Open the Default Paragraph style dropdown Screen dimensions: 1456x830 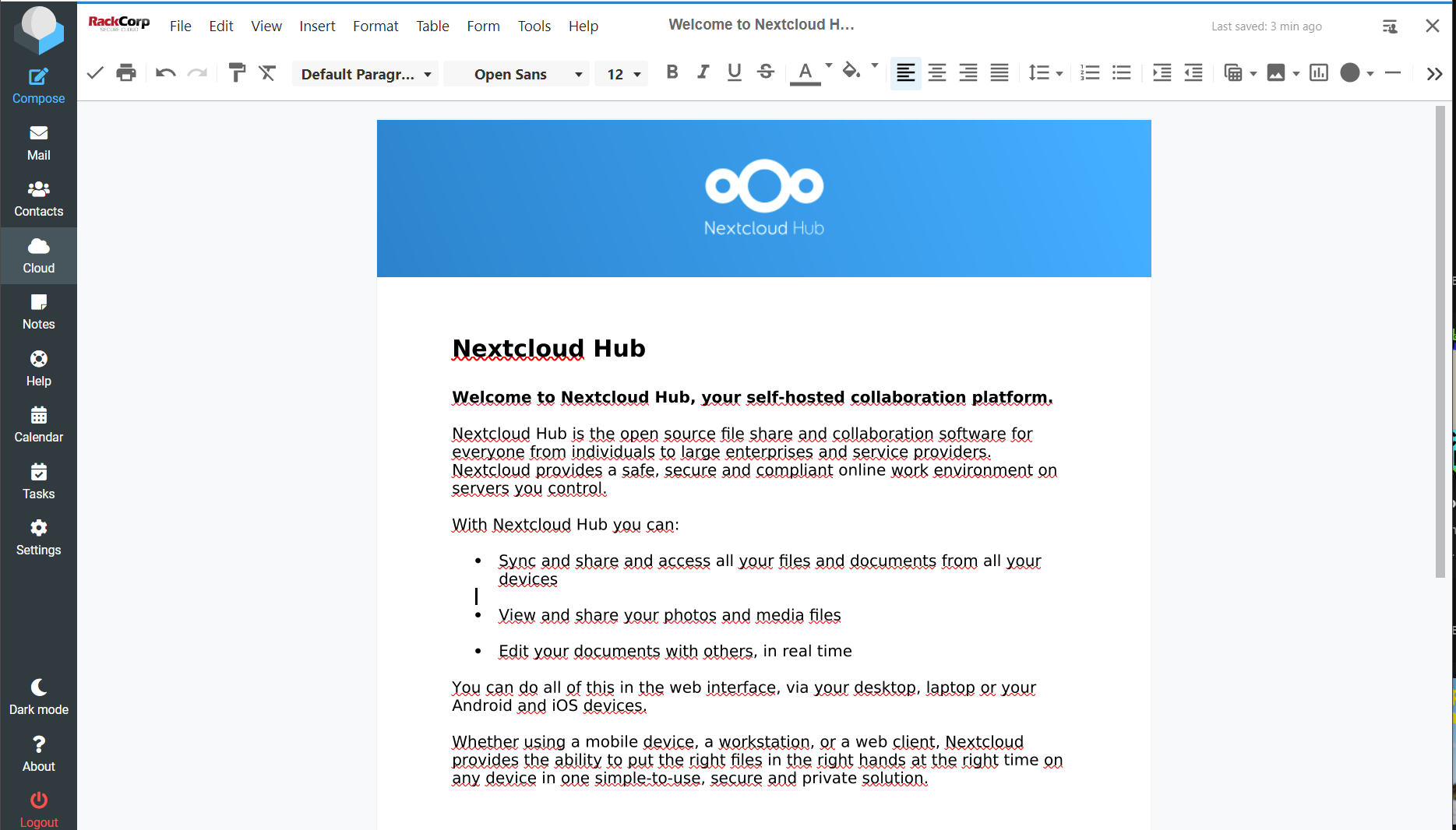pos(365,74)
